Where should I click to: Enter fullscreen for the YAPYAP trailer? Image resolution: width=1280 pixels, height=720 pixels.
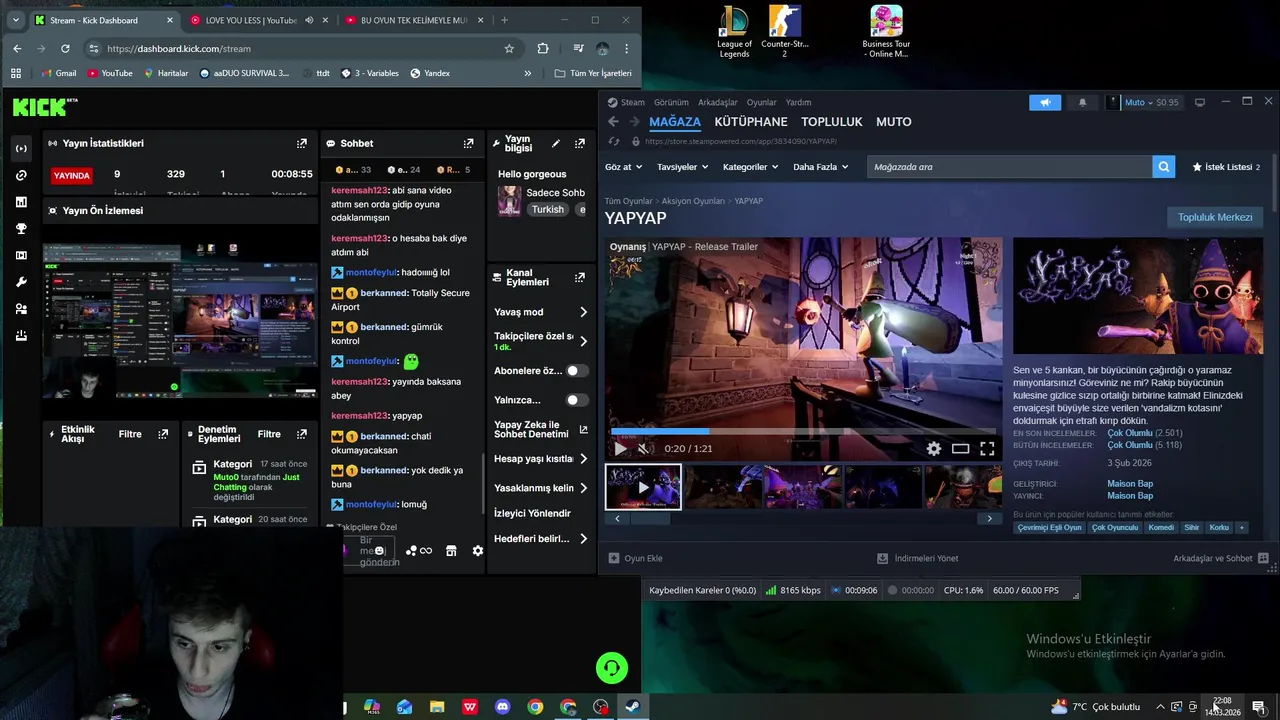tap(987, 449)
